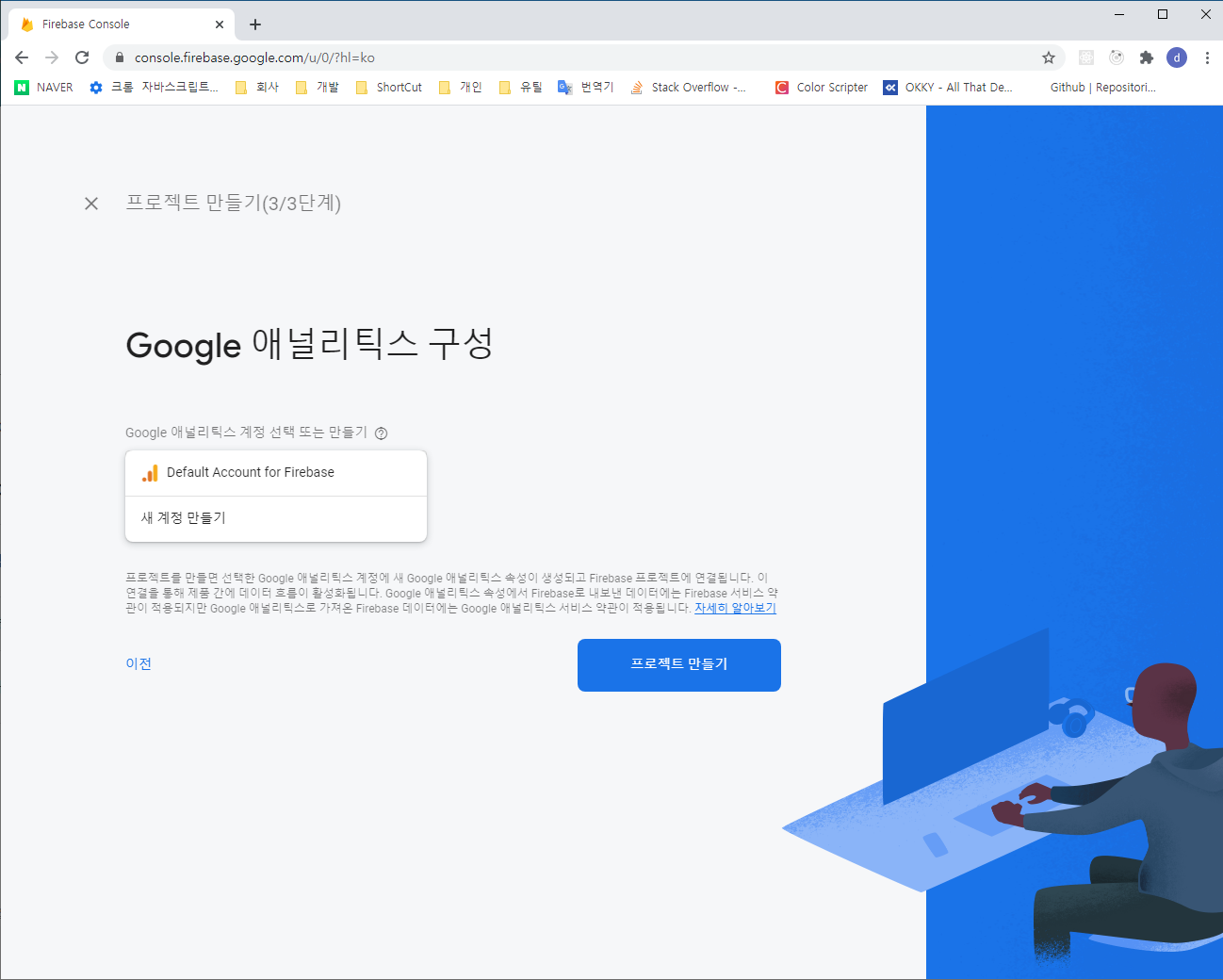Open OKKY - All That De... bookmark
Viewport: 1223px width, 980px height.
(x=948, y=88)
